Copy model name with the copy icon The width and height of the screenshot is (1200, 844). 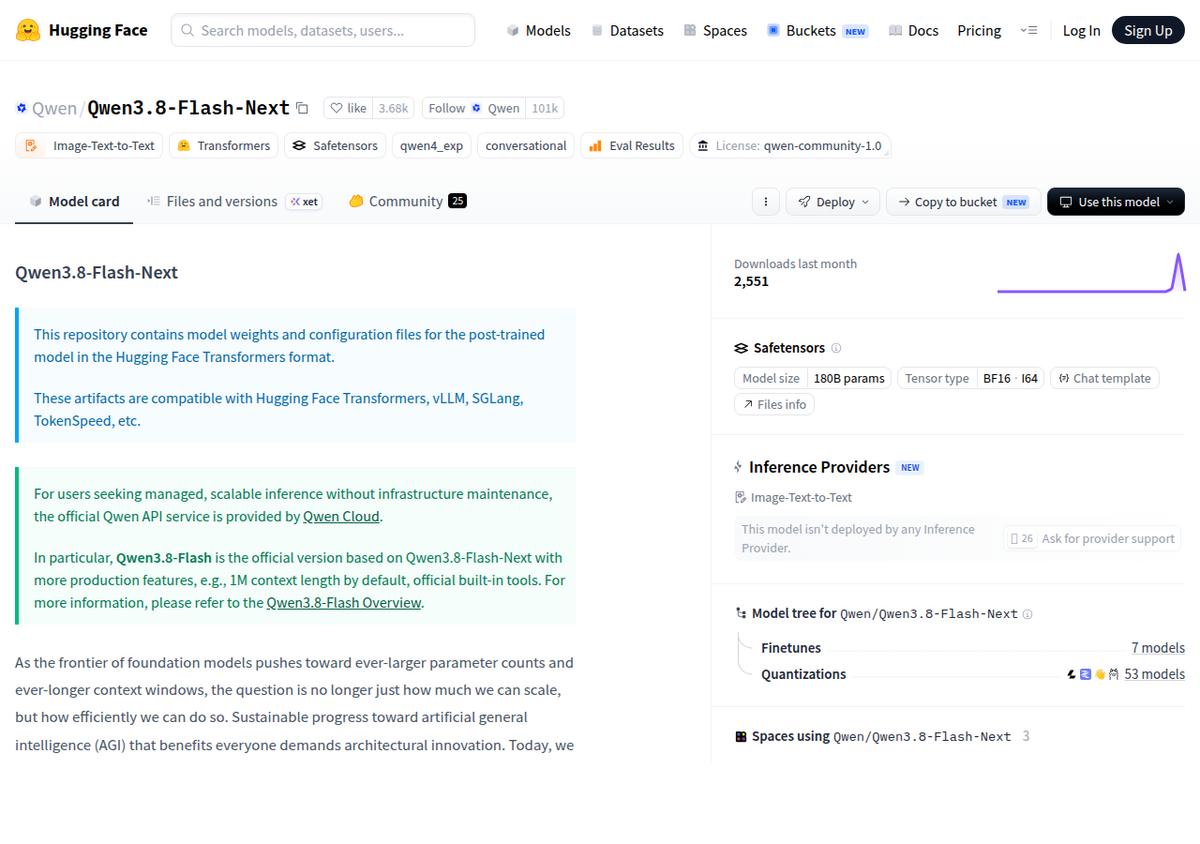point(303,108)
